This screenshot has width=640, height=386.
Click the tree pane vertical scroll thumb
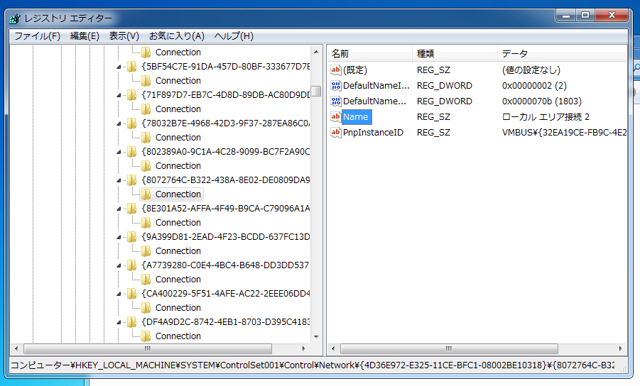[x=316, y=91]
